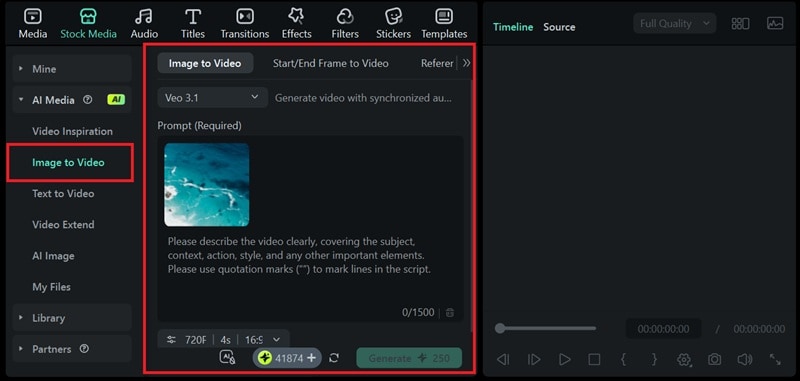800x381 pixels.
Task: Enter fullscreen preview with expand icon
Action: point(775,360)
